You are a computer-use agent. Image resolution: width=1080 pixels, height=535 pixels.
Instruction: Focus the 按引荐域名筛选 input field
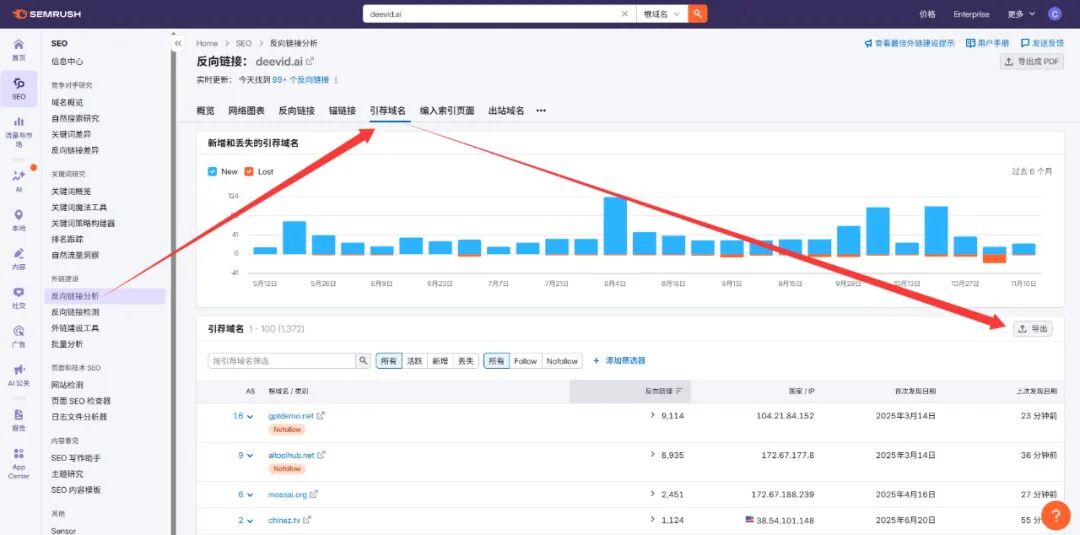281,361
